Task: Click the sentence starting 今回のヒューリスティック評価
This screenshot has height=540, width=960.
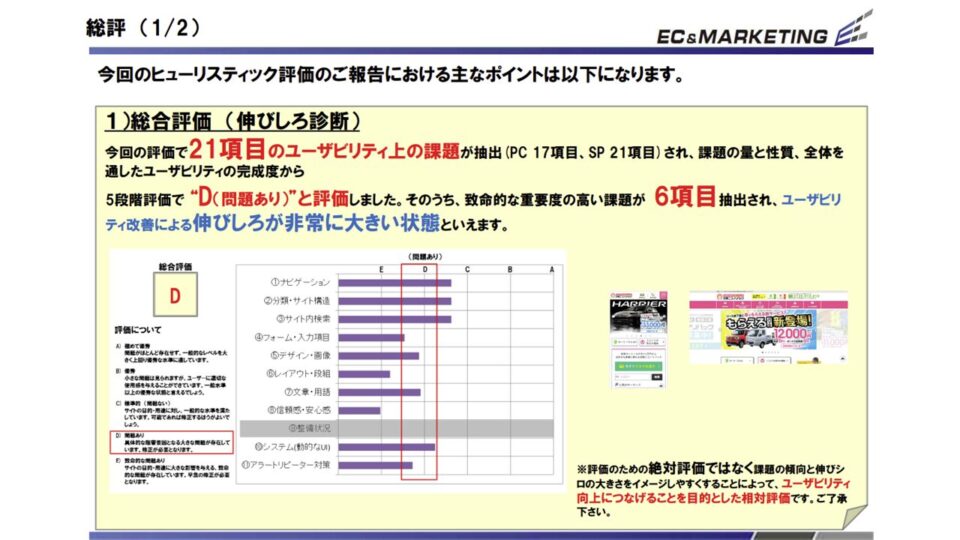Action: (x=390, y=75)
